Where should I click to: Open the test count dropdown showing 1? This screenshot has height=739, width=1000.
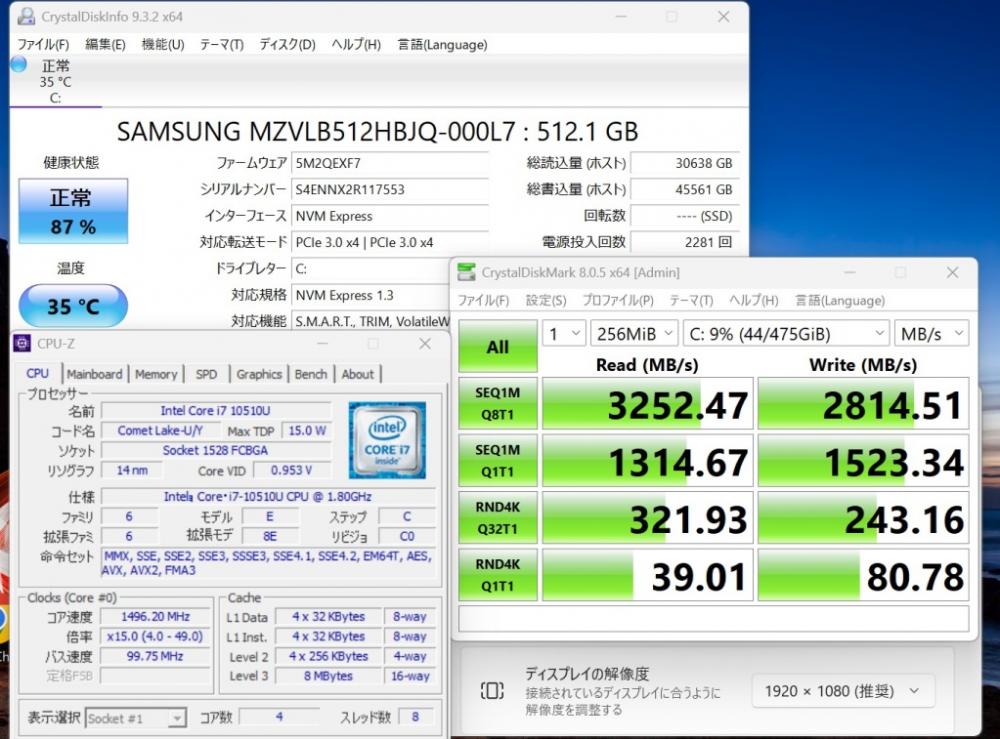pos(564,333)
